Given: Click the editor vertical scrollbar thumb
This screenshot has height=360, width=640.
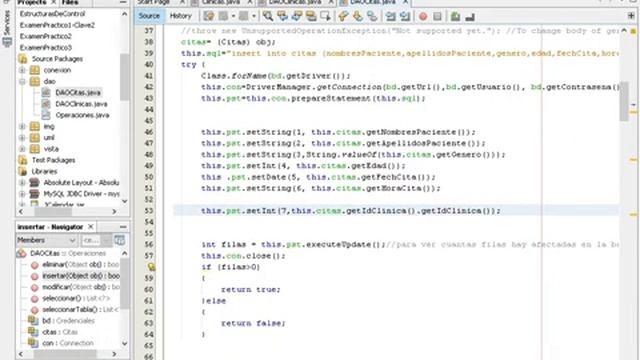Looking at the screenshot, I should pos(624,101).
